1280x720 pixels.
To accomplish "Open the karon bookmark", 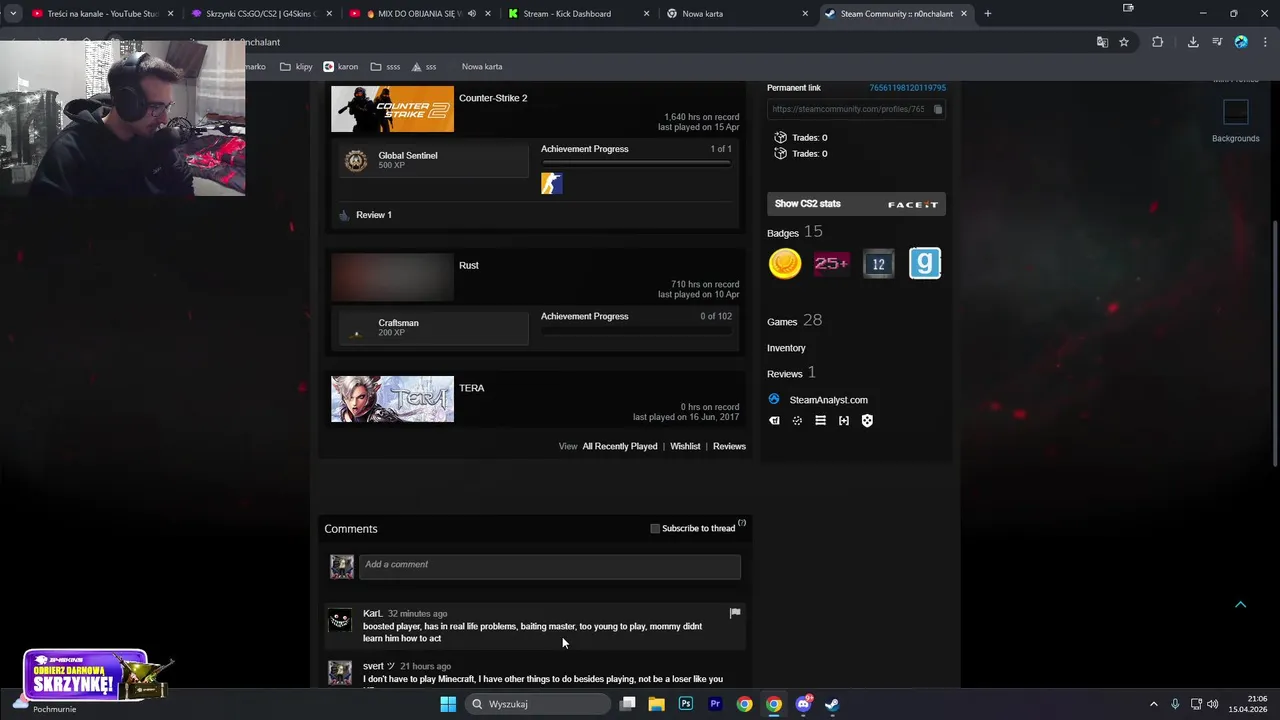I will (340, 67).
